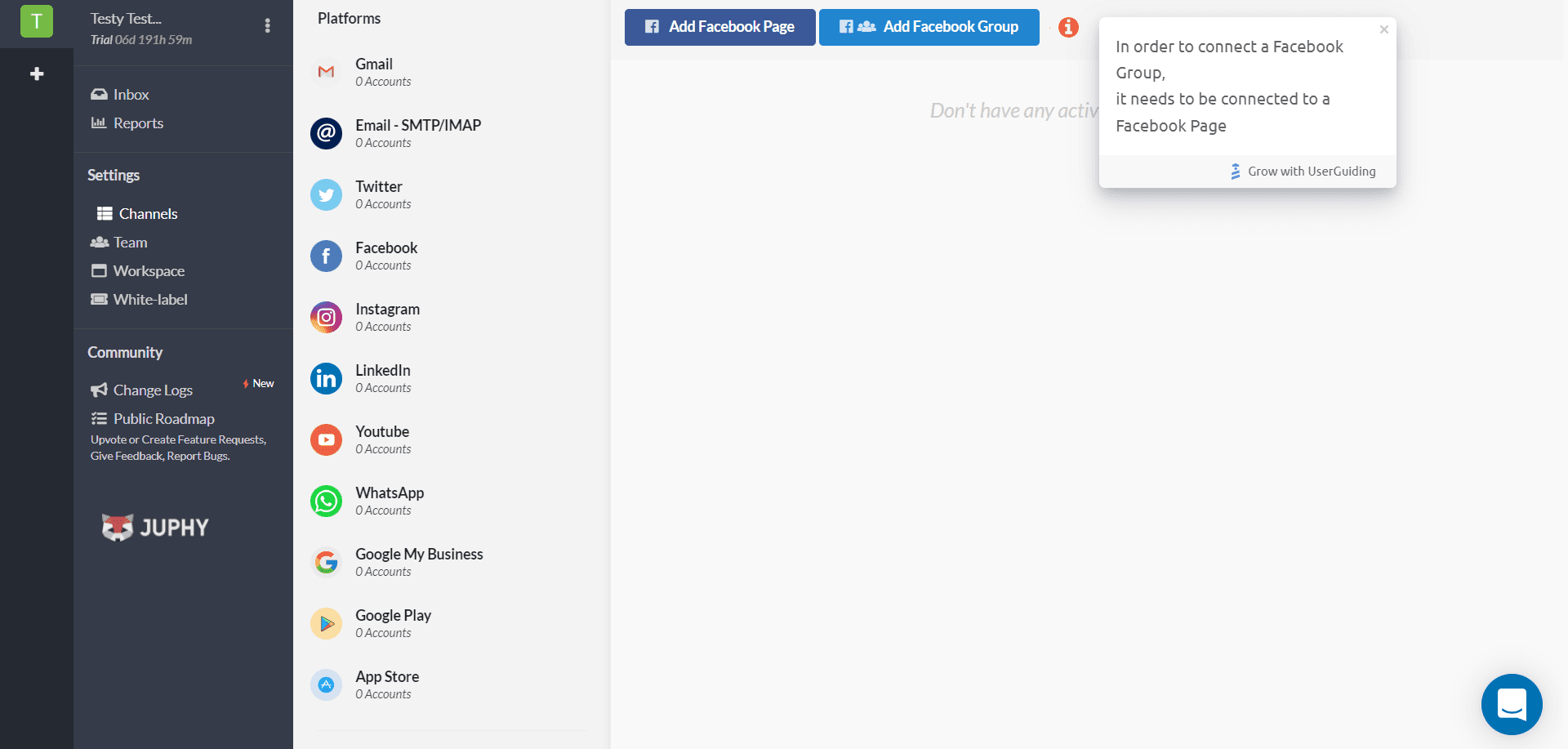The width and height of the screenshot is (1568, 749).
Task: Click the Gmail platform name
Action: click(x=374, y=64)
